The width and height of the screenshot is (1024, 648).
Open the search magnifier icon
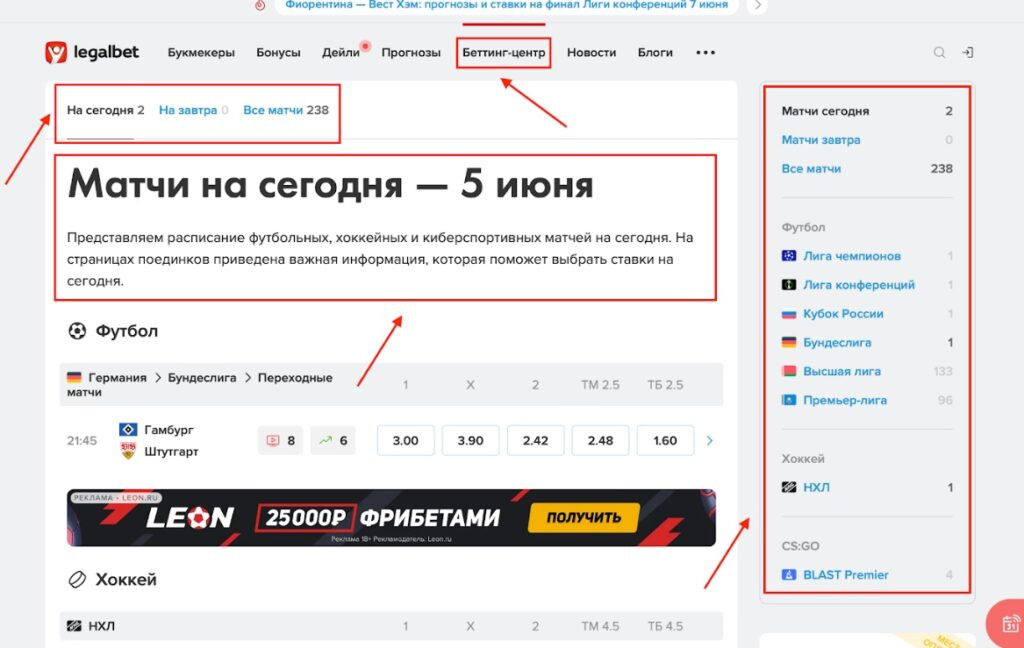click(939, 53)
